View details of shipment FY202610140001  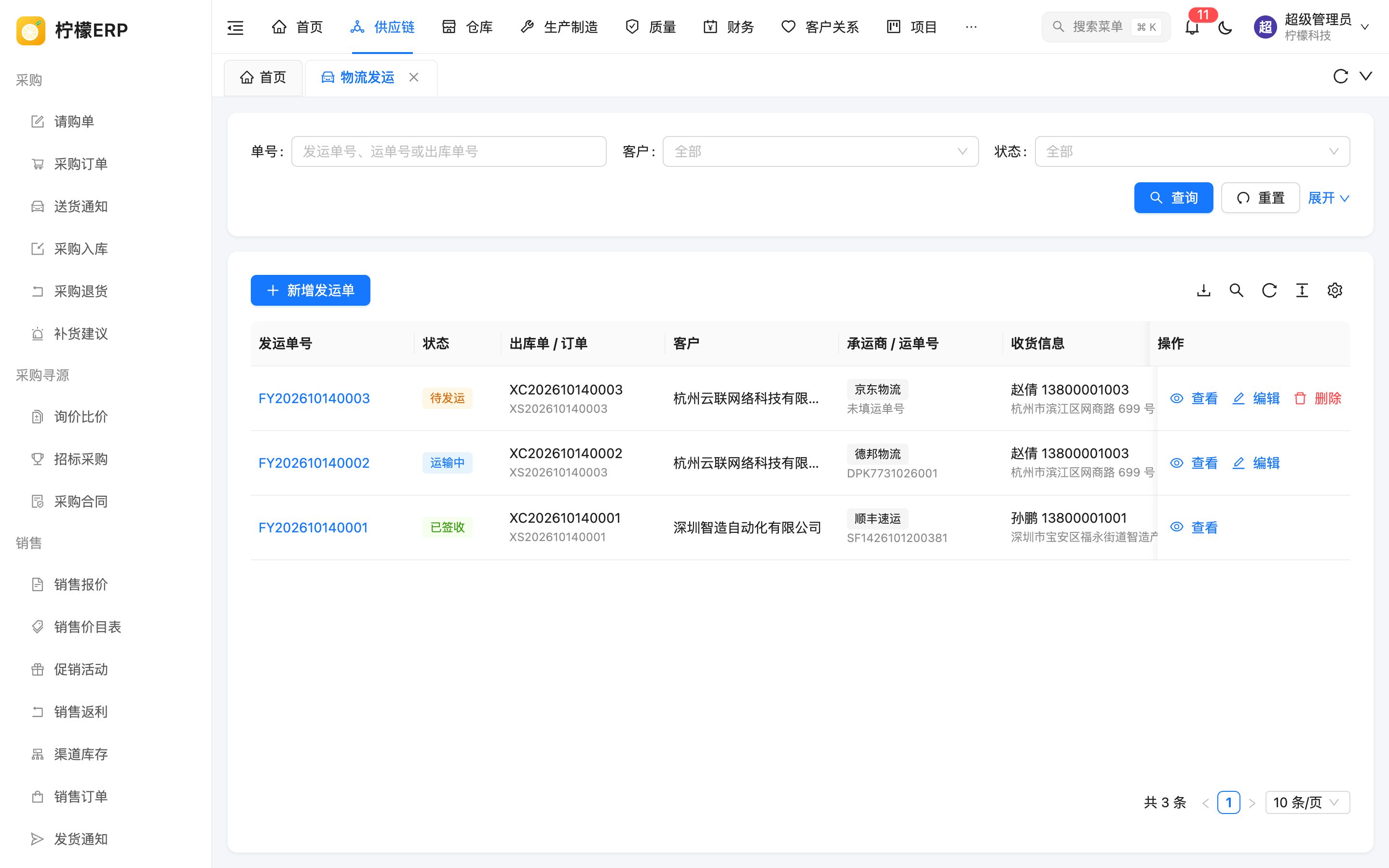[x=1194, y=528]
